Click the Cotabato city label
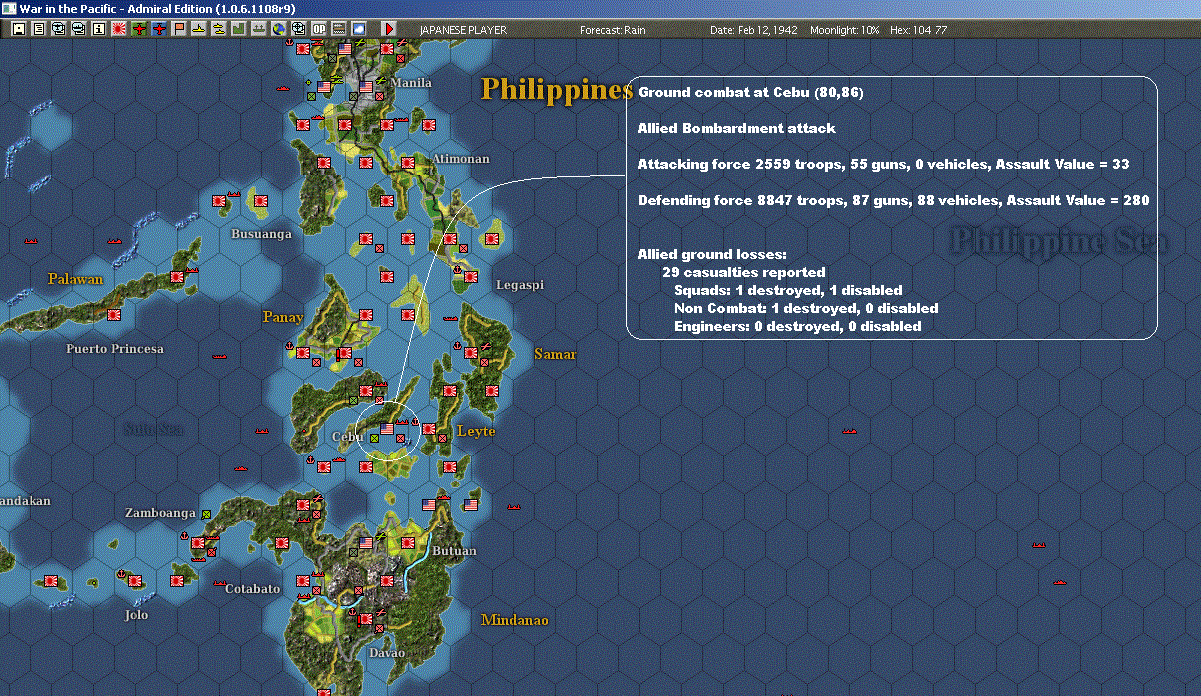 click(x=252, y=589)
